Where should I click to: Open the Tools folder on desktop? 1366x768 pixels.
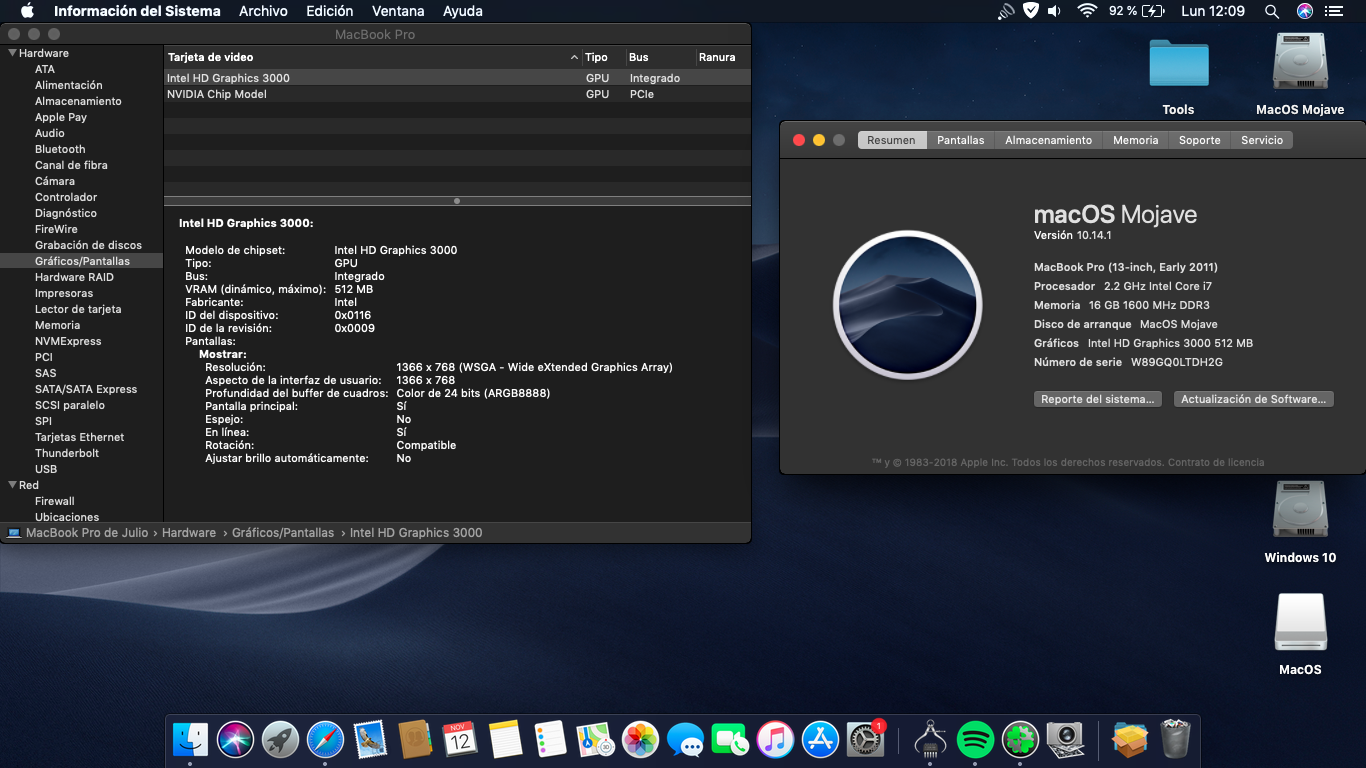point(1179,66)
